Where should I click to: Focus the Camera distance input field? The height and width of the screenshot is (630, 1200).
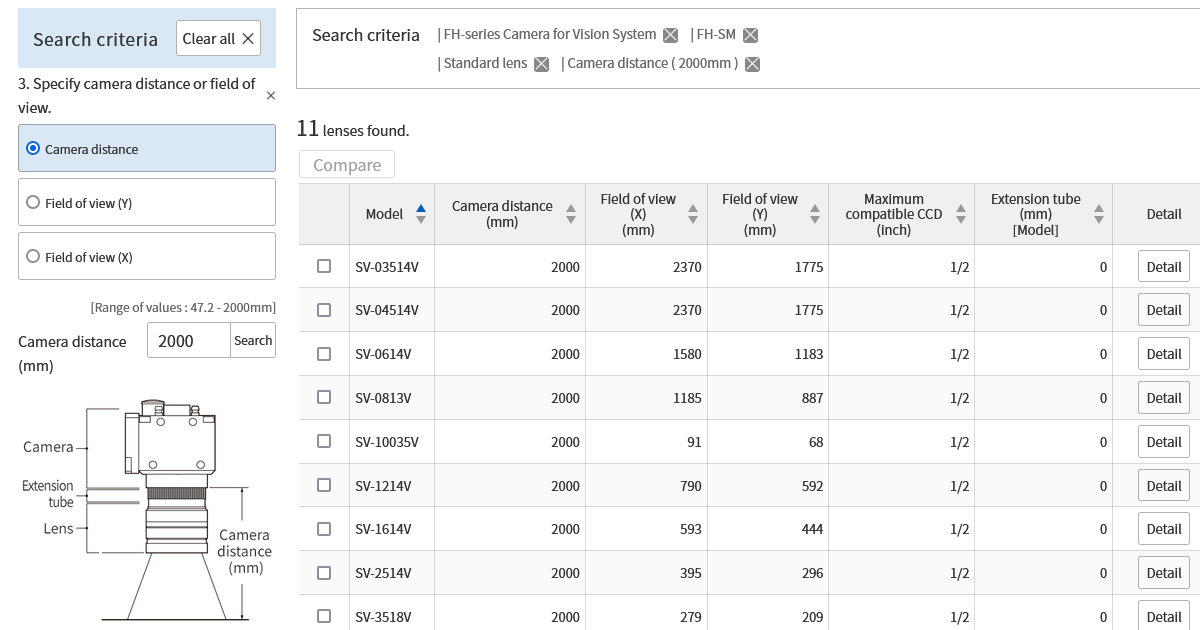pyautogui.click(x=189, y=341)
